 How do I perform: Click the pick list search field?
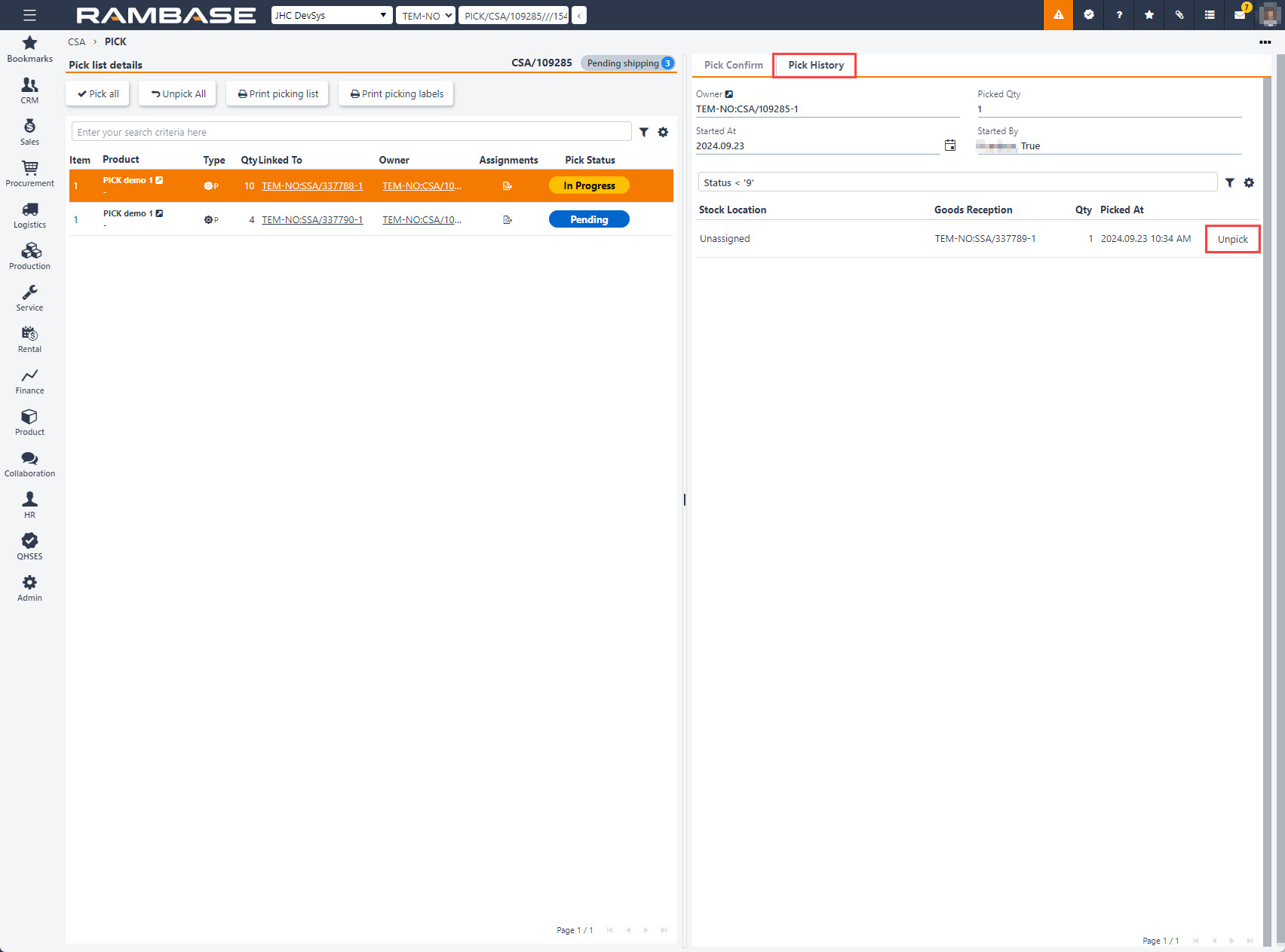tap(351, 132)
